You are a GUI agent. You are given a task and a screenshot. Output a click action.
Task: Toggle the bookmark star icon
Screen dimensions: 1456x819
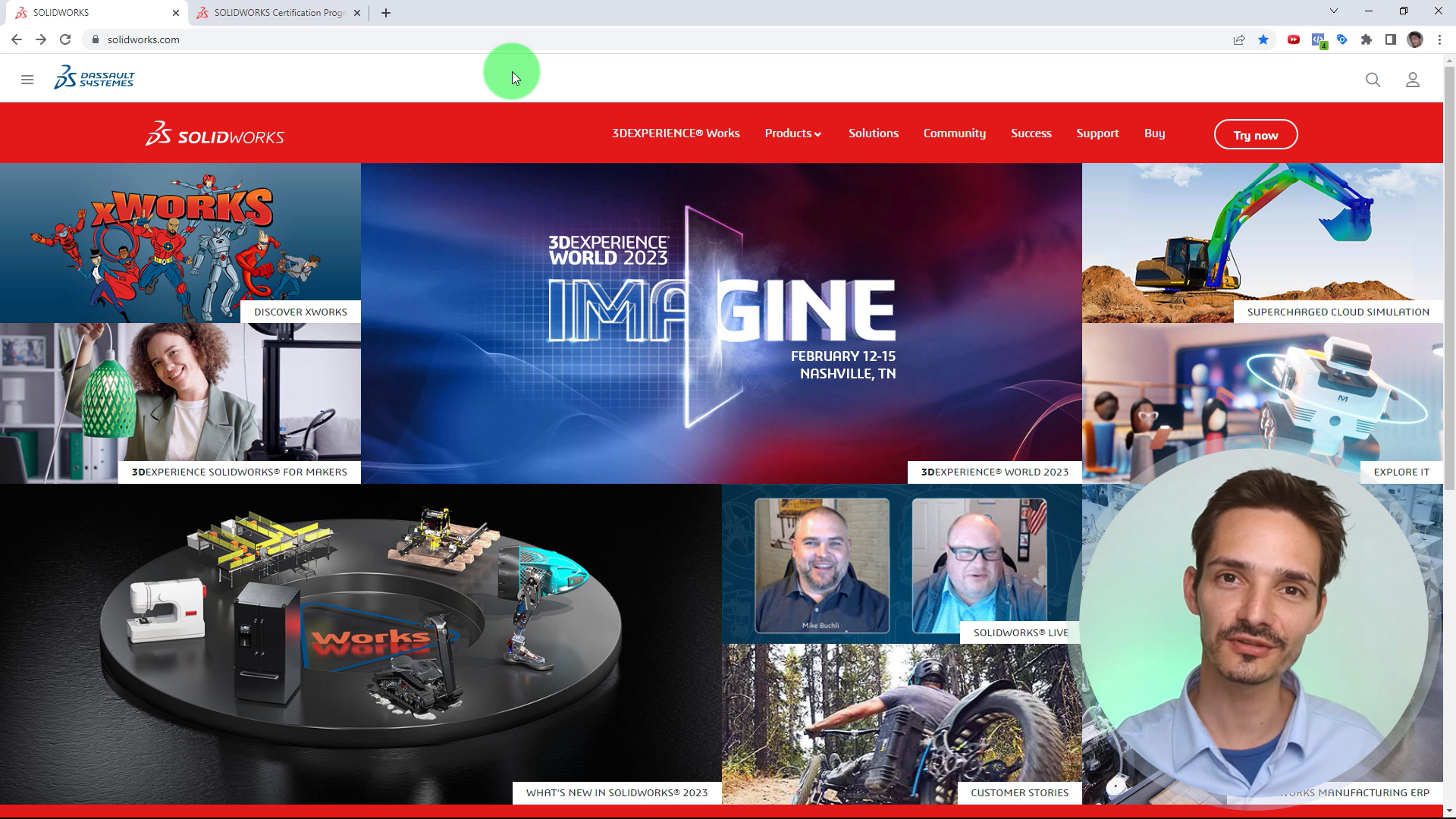click(1263, 39)
